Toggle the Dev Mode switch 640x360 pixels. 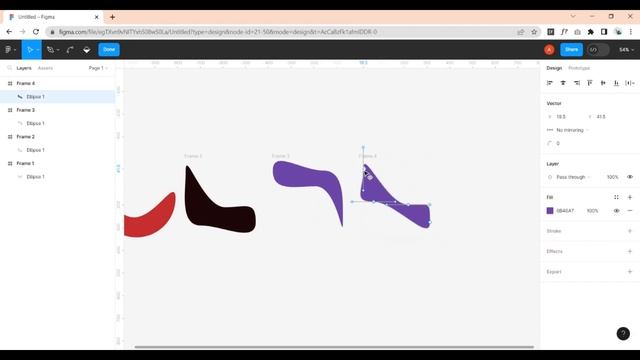pos(598,50)
